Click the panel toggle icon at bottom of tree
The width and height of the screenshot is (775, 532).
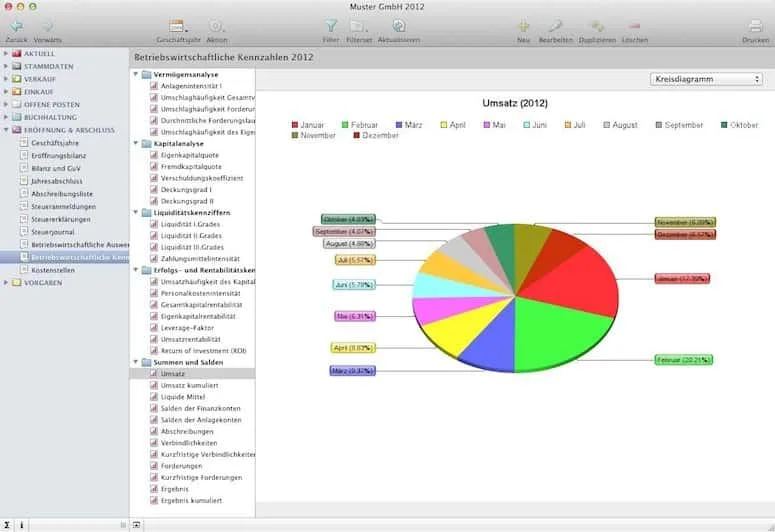(x=136, y=525)
